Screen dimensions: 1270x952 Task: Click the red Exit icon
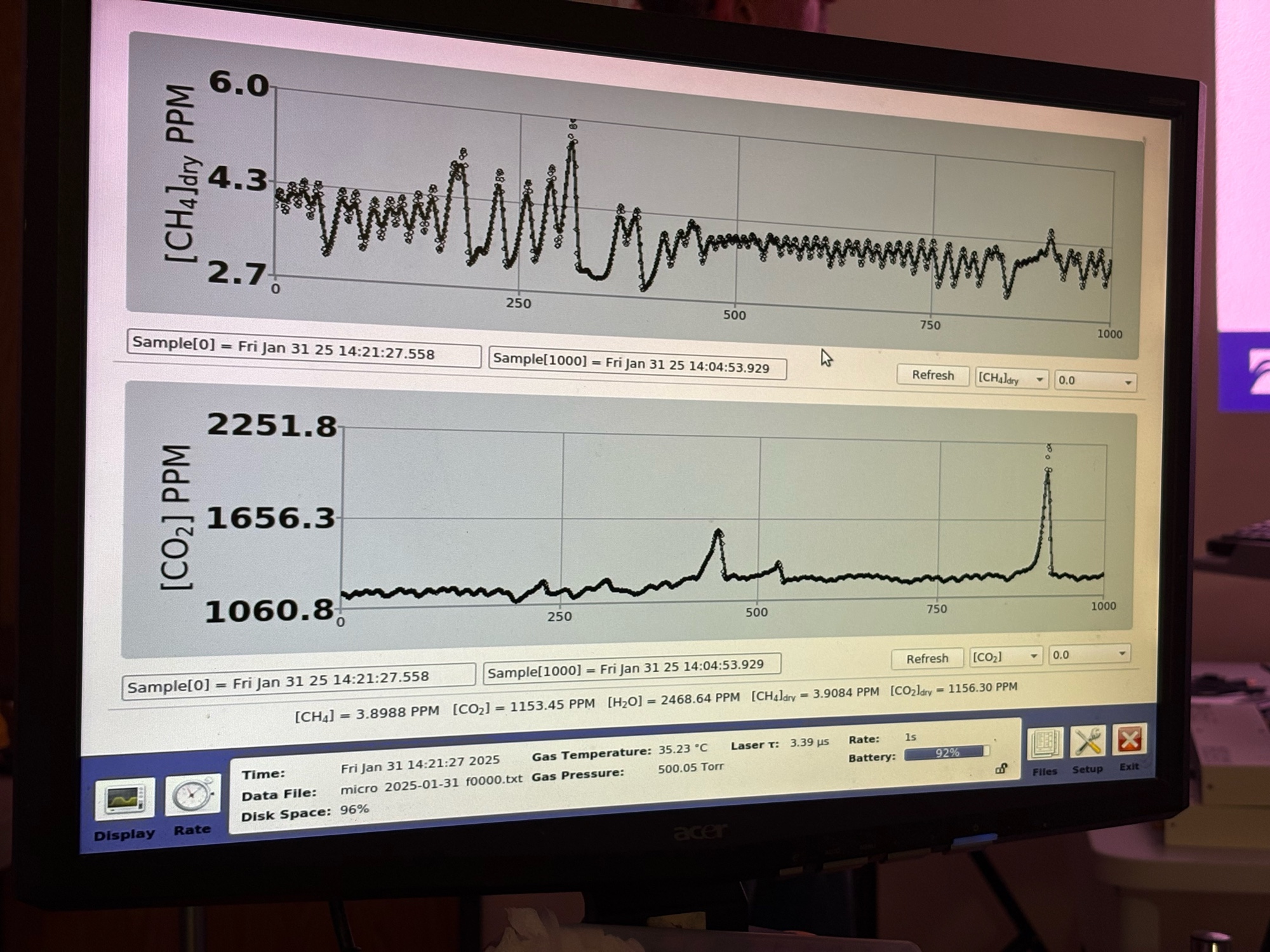coord(1129,739)
